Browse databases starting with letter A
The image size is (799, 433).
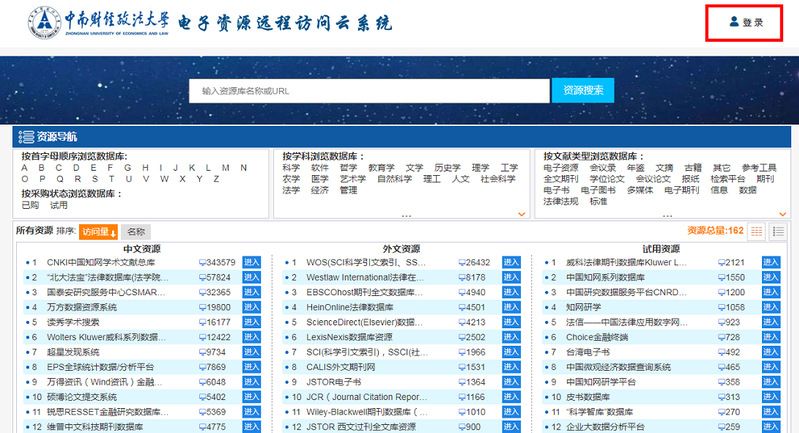pos(26,167)
